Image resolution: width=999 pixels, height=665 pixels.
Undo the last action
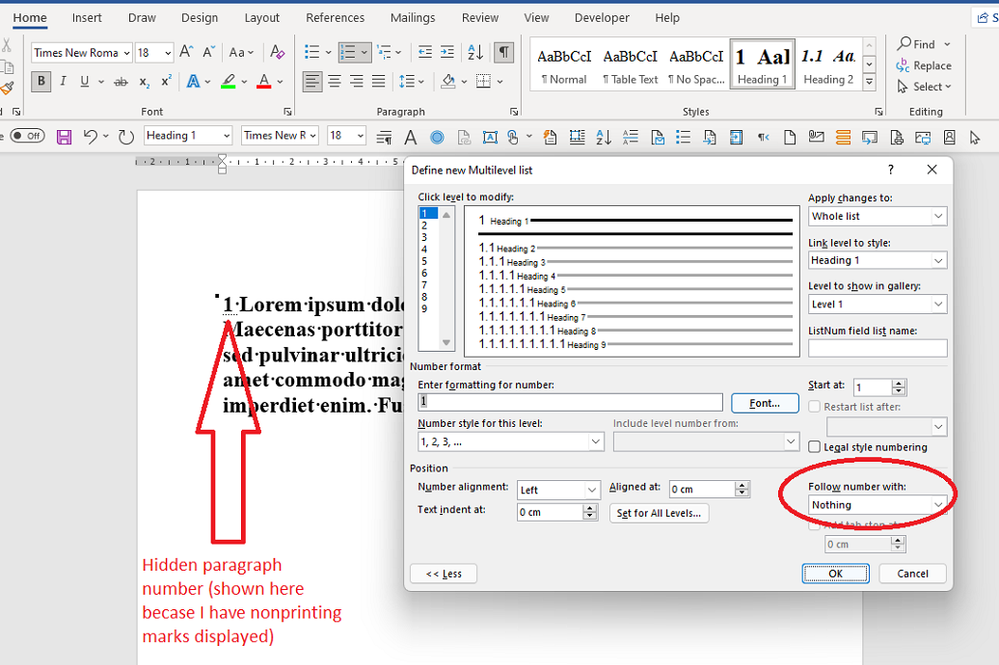(90, 136)
